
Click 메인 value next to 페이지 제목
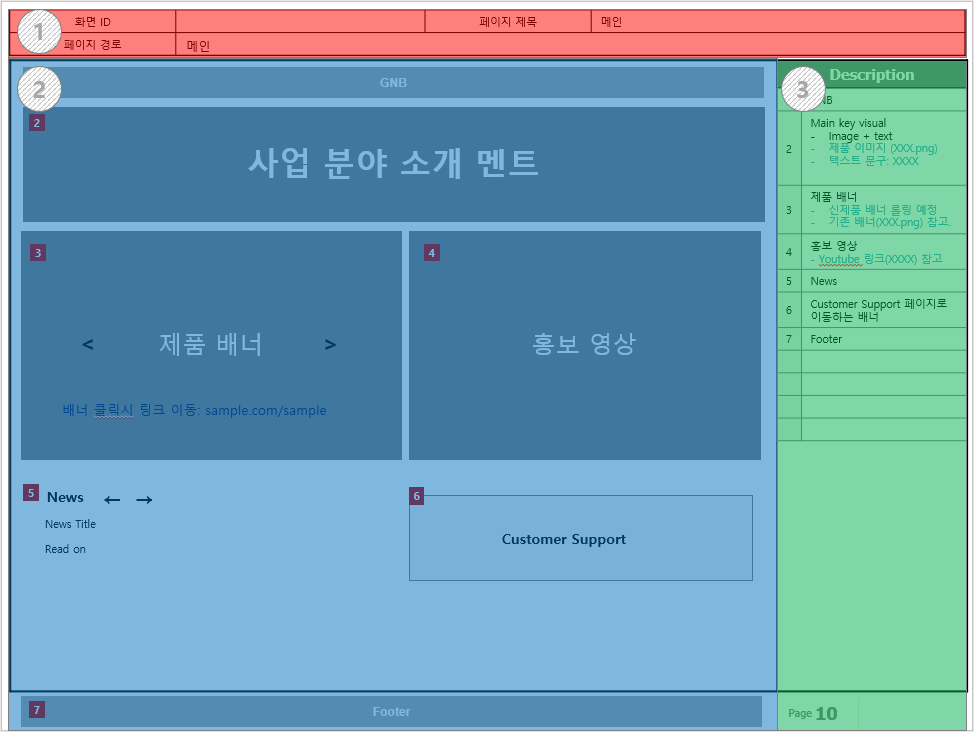click(611, 22)
